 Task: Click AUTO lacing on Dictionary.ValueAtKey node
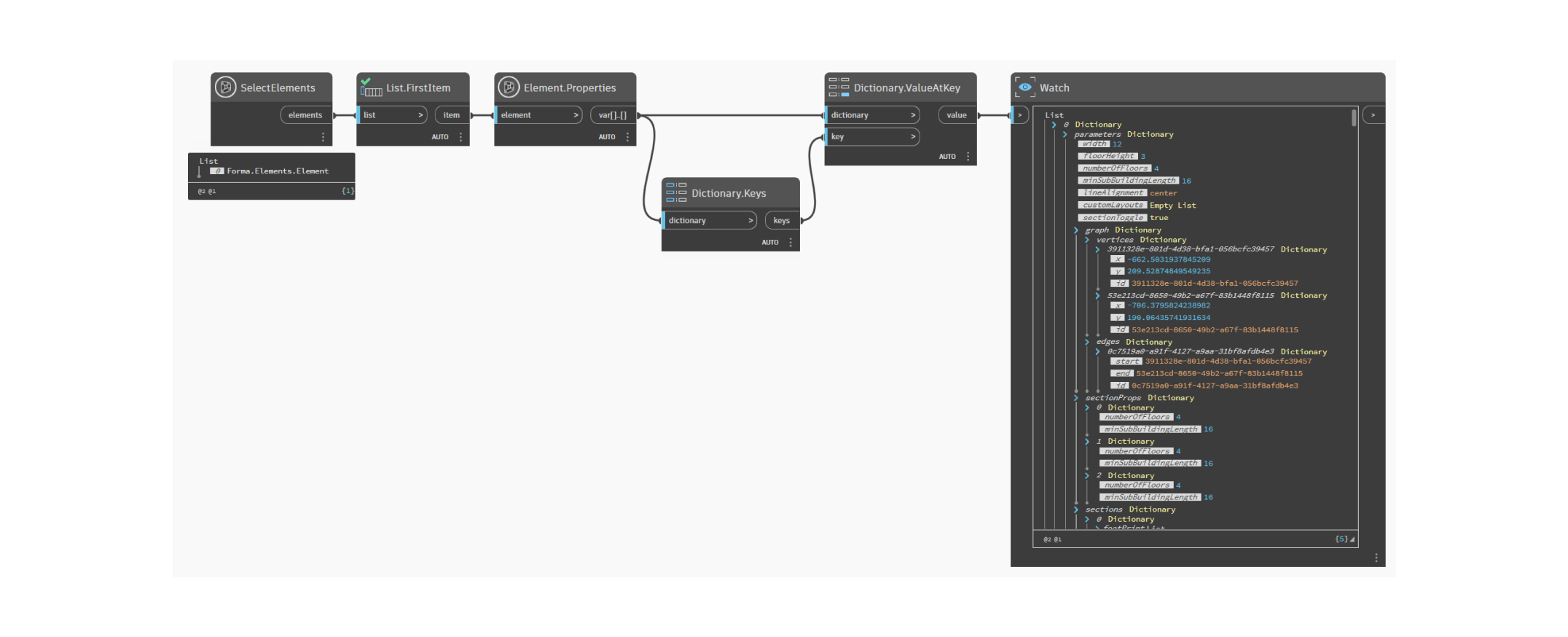click(946, 157)
